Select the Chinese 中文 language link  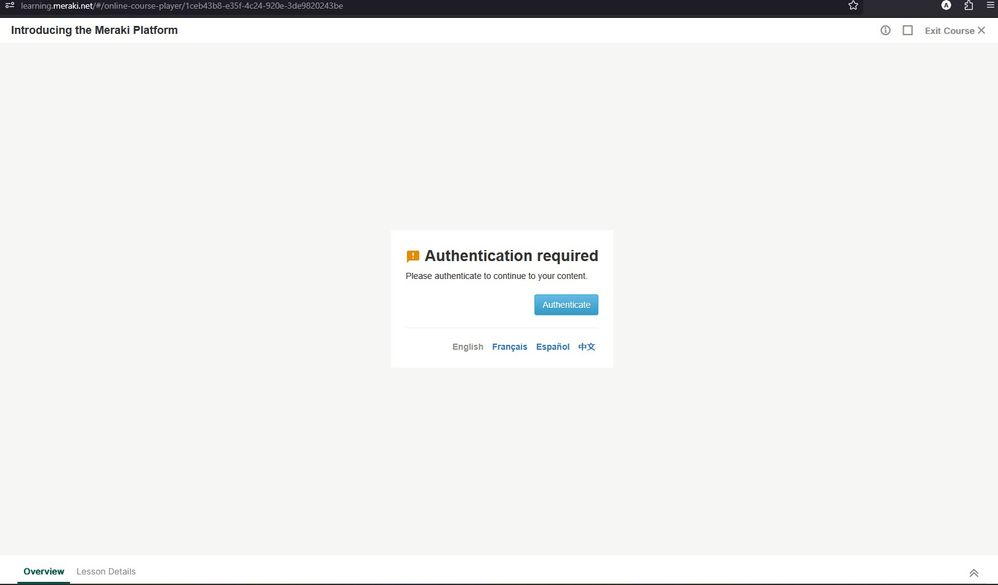[x=586, y=347]
